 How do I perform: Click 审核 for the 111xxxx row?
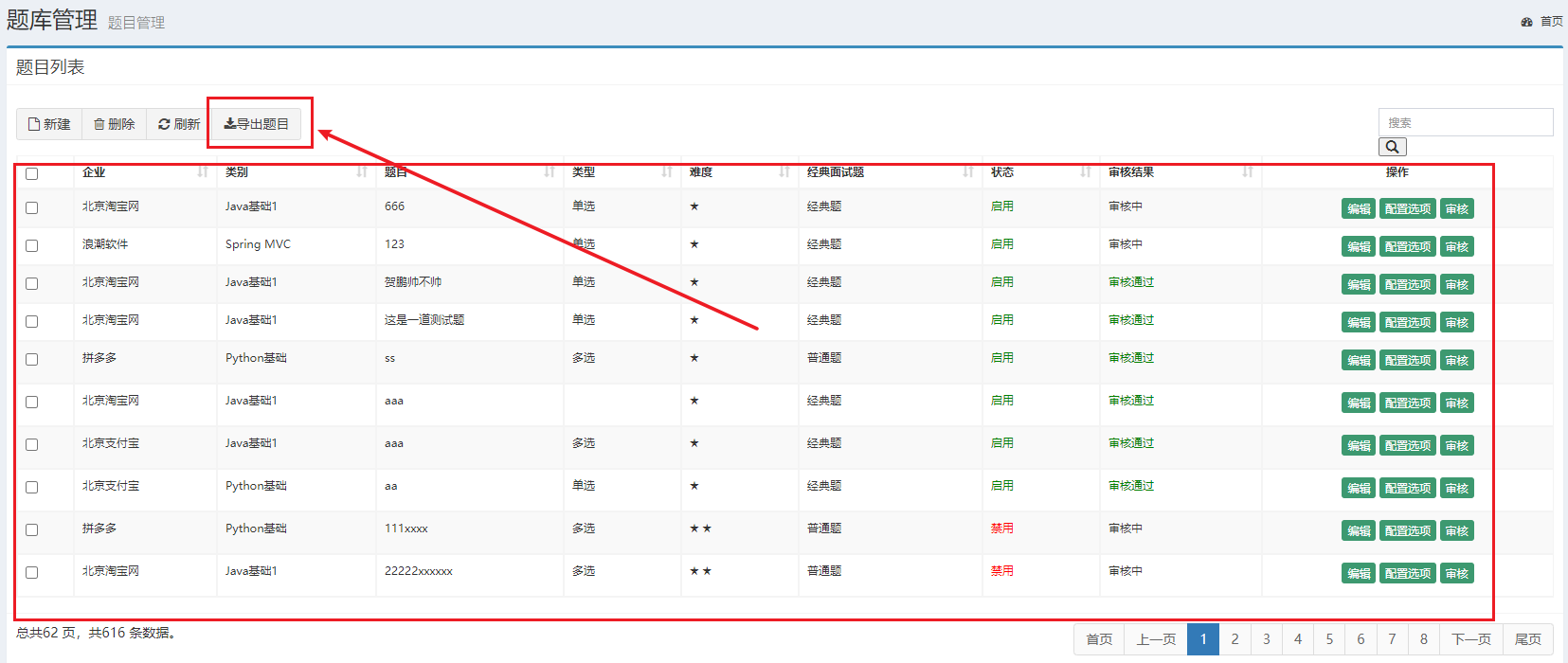1457,530
